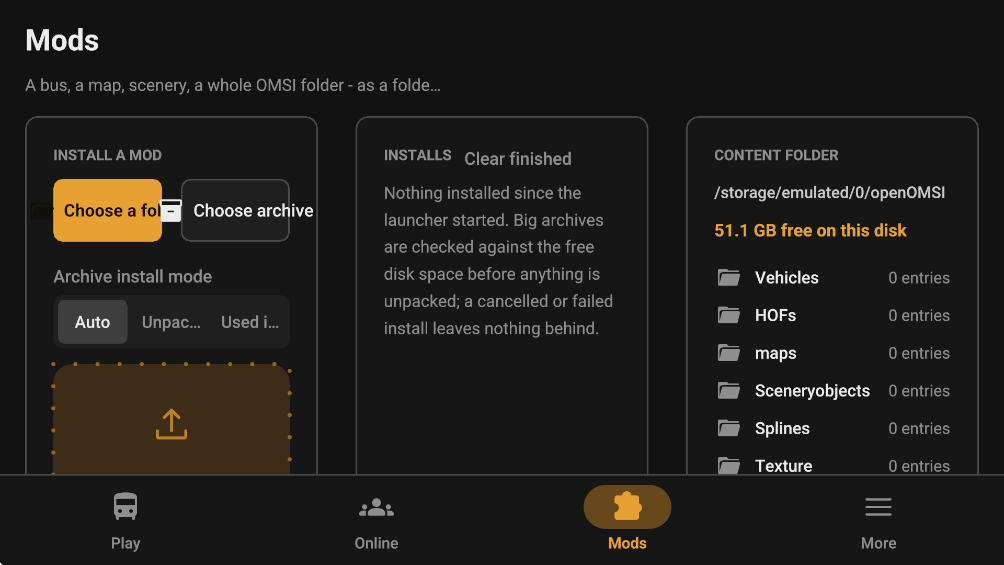Select the Used in place mode option

(x=250, y=322)
